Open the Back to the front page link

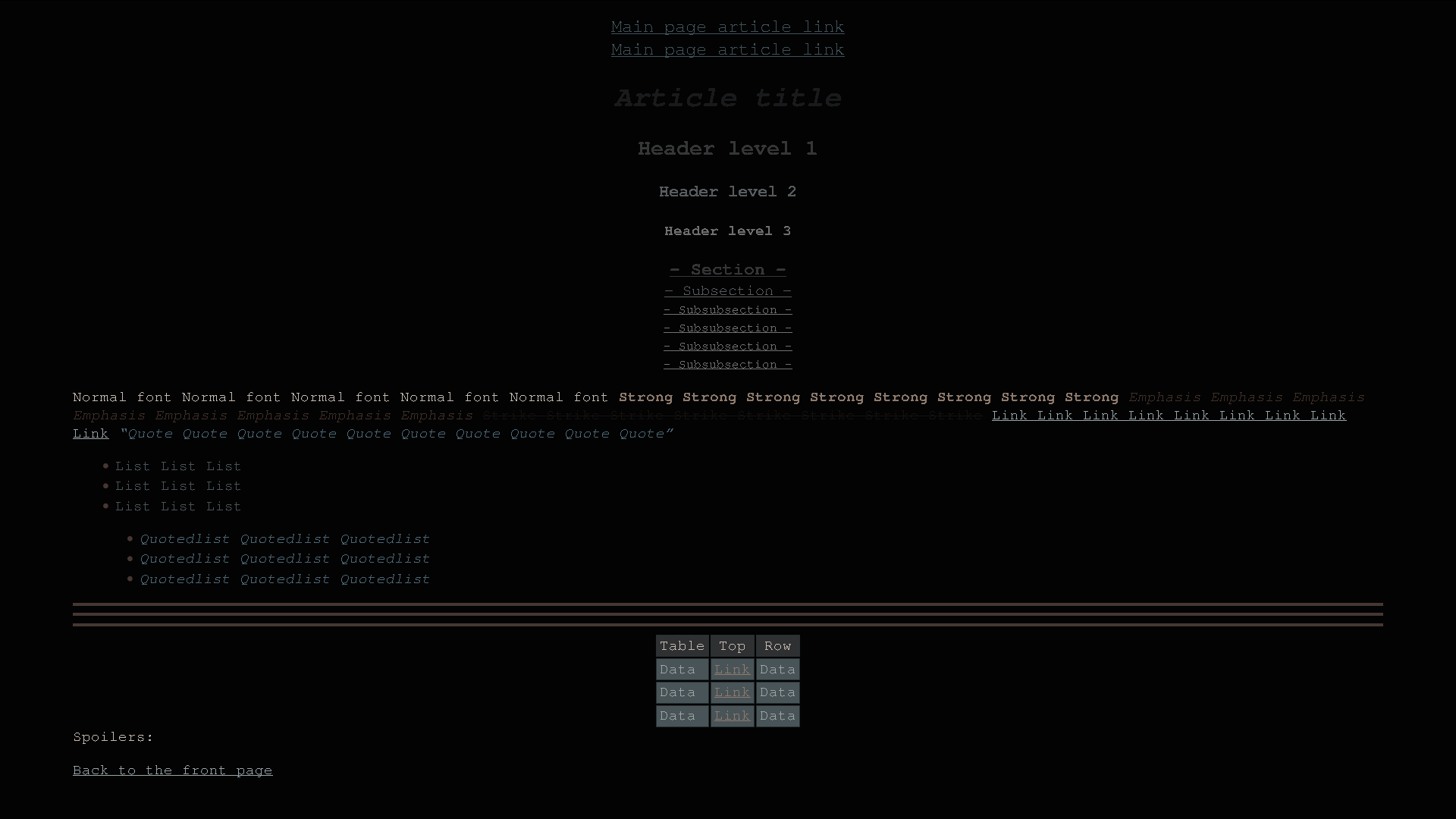pos(172,770)
